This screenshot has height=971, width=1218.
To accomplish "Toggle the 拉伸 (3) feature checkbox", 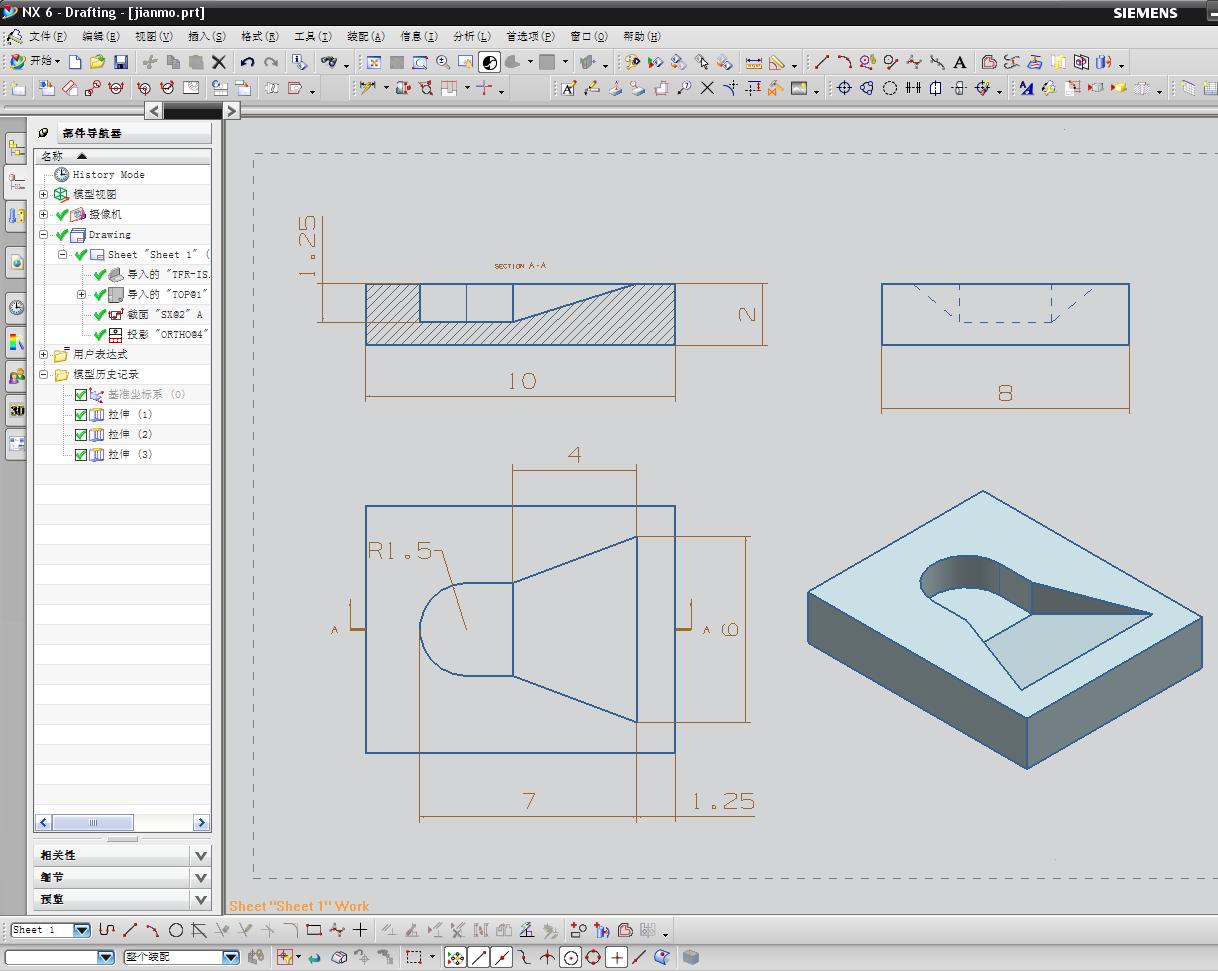I will tap(81, 454).
